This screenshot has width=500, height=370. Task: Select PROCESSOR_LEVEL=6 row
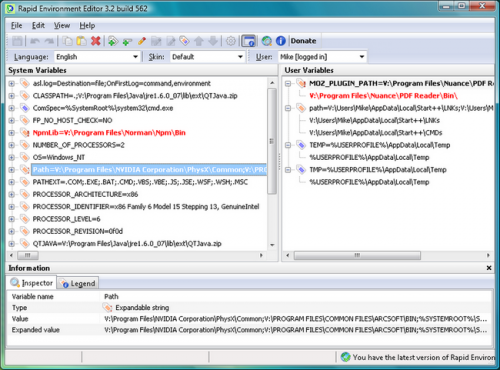point(66,219)
